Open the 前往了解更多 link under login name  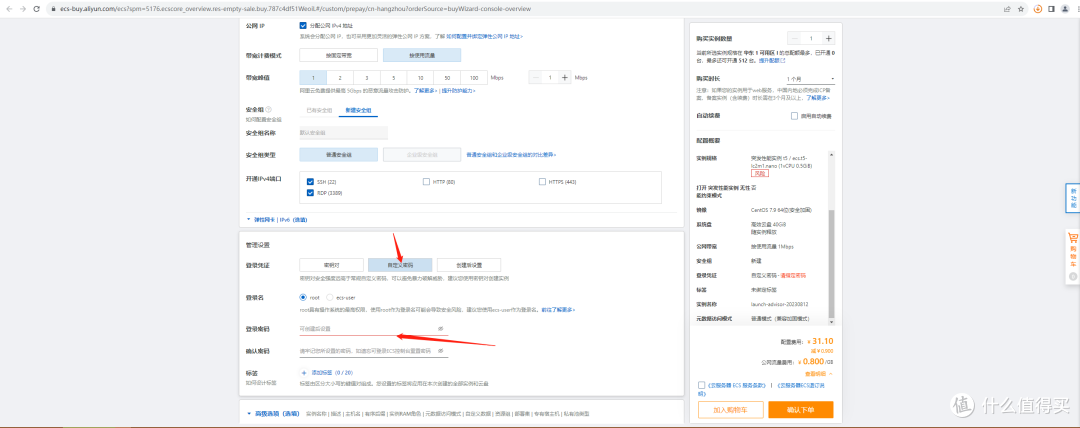tap(558, 309)
